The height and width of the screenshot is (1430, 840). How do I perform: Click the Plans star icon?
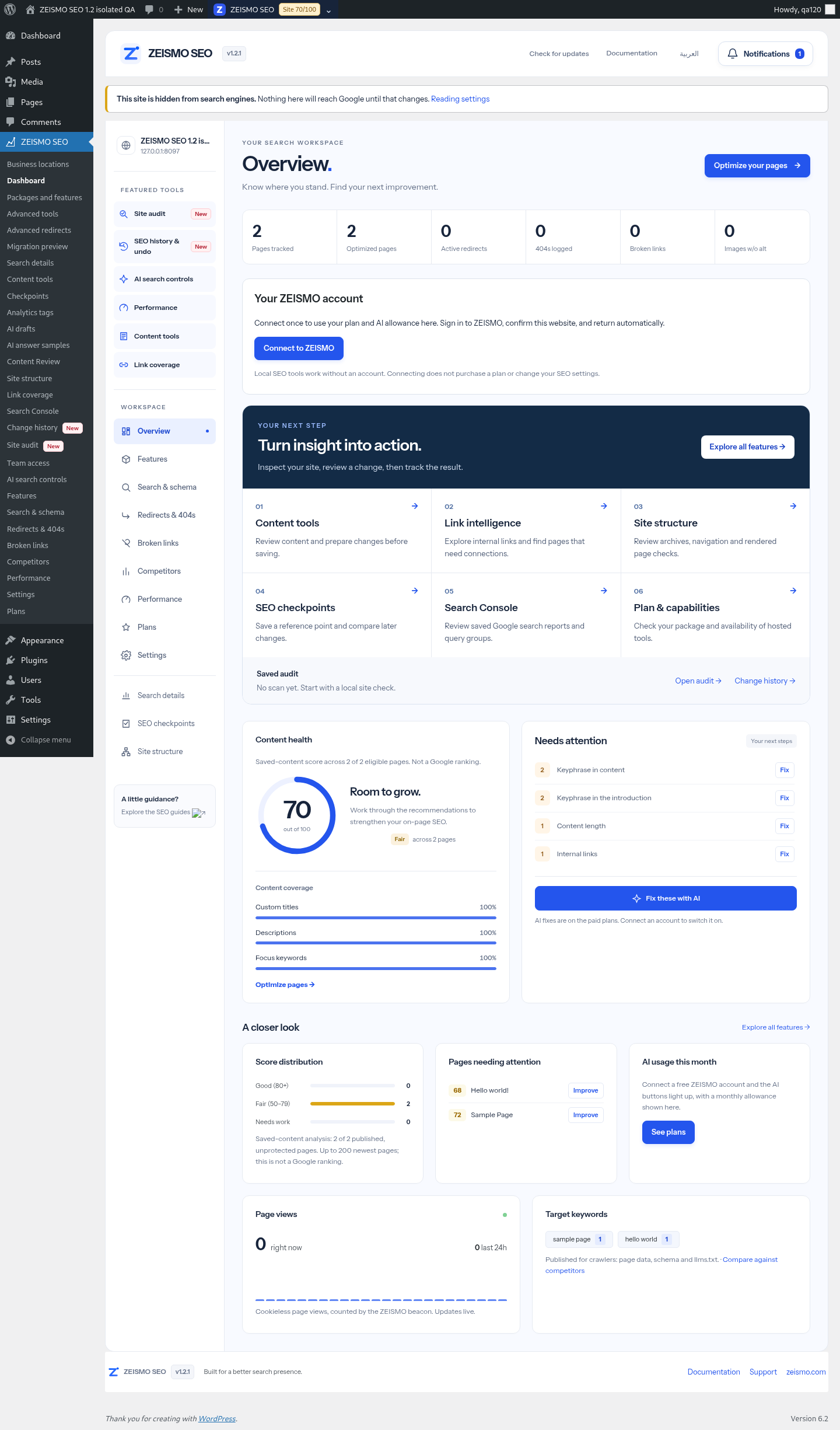pyautogui.click(x=126, y=627)
